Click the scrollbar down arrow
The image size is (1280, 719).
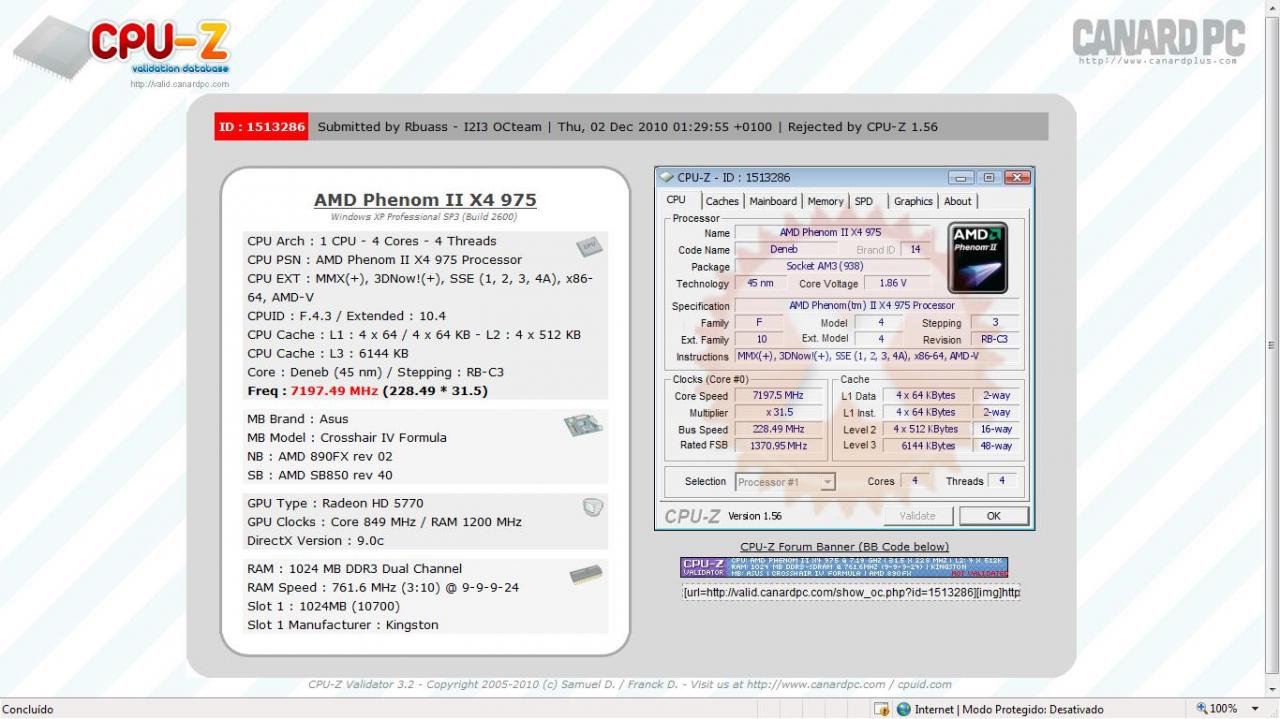coord(1272,688)
